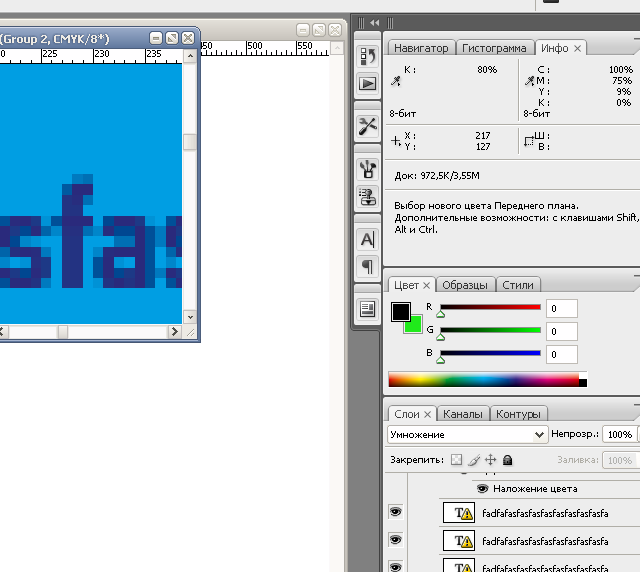
Task: Open the Actions panel icon
Action: point(367,83)
